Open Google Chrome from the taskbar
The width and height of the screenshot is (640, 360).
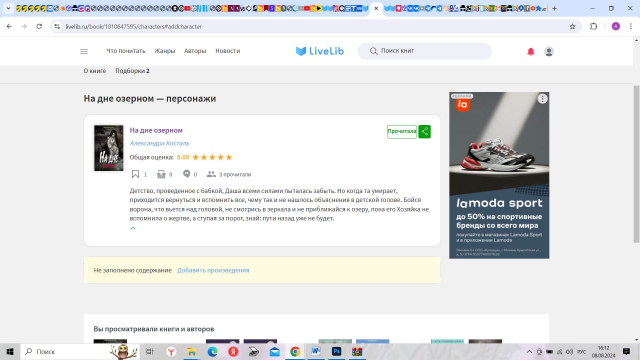[295, 352]
